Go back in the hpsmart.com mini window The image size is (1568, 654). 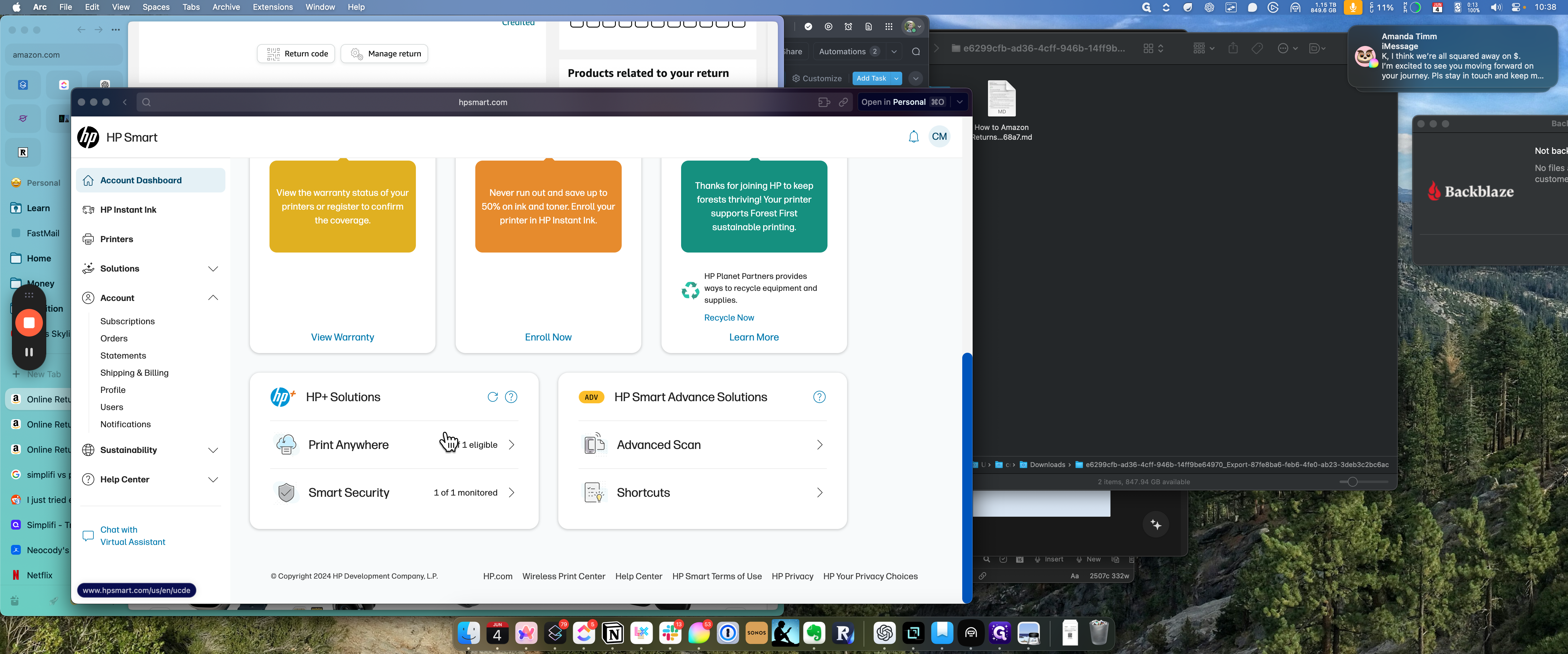pos(125,102)
